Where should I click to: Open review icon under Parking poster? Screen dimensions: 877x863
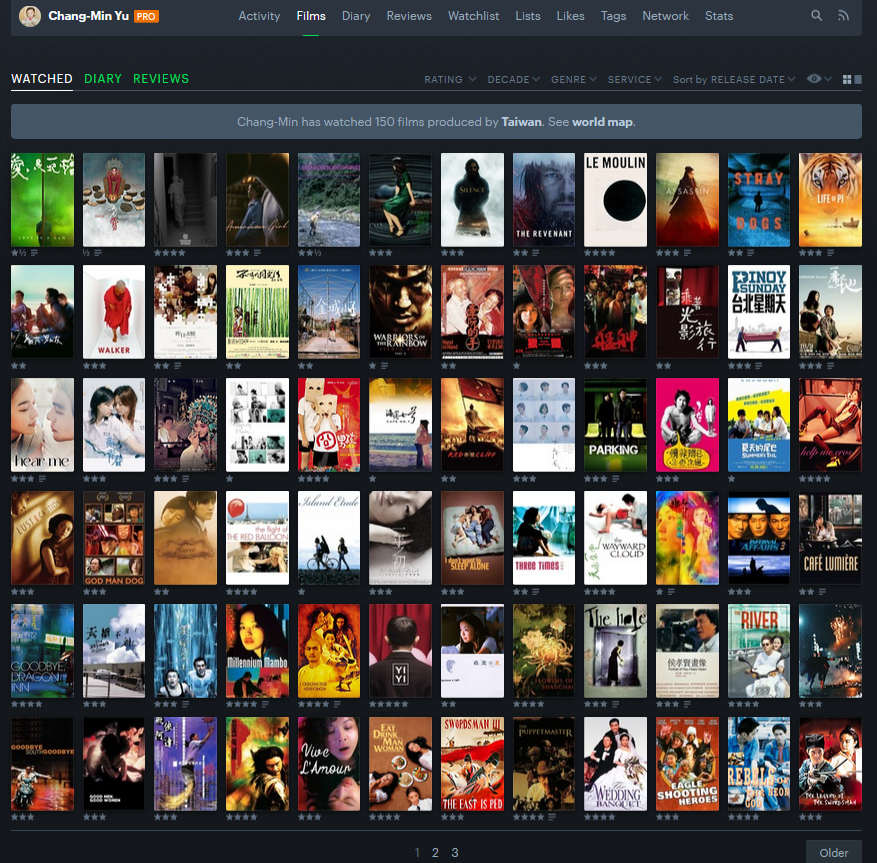point(616,479)
